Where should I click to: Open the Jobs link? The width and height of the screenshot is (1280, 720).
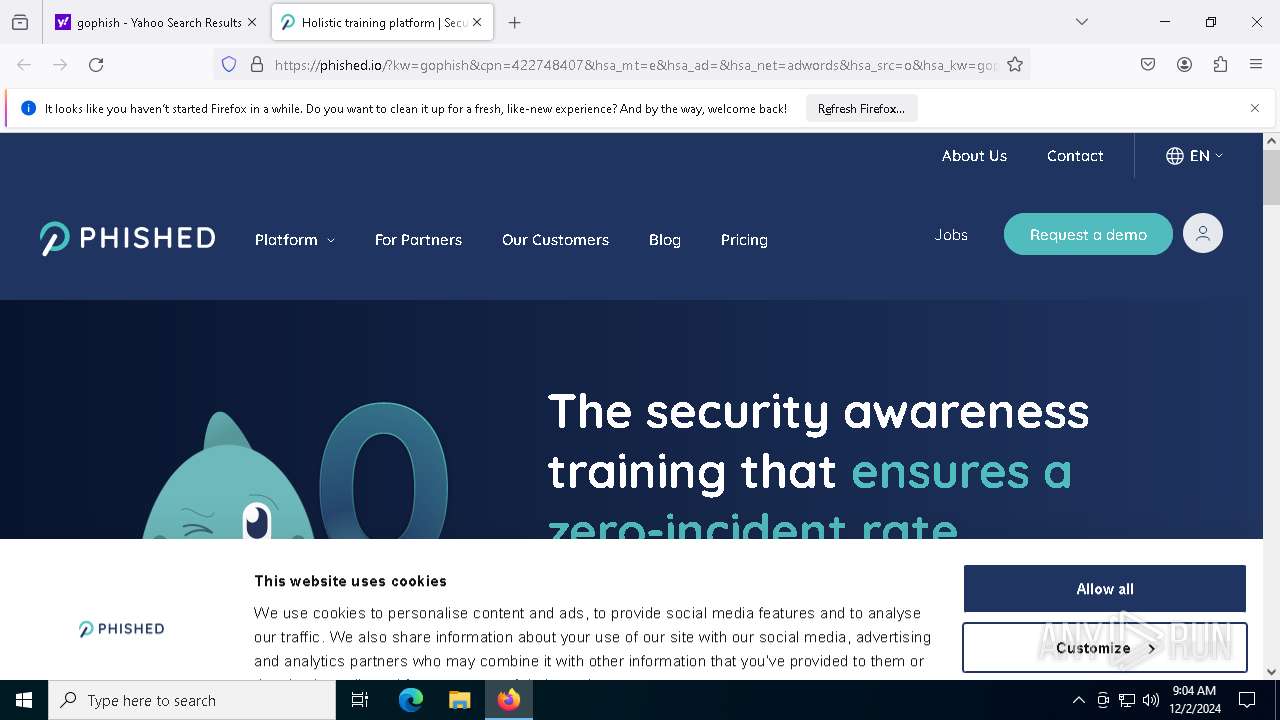coord(951,235)
